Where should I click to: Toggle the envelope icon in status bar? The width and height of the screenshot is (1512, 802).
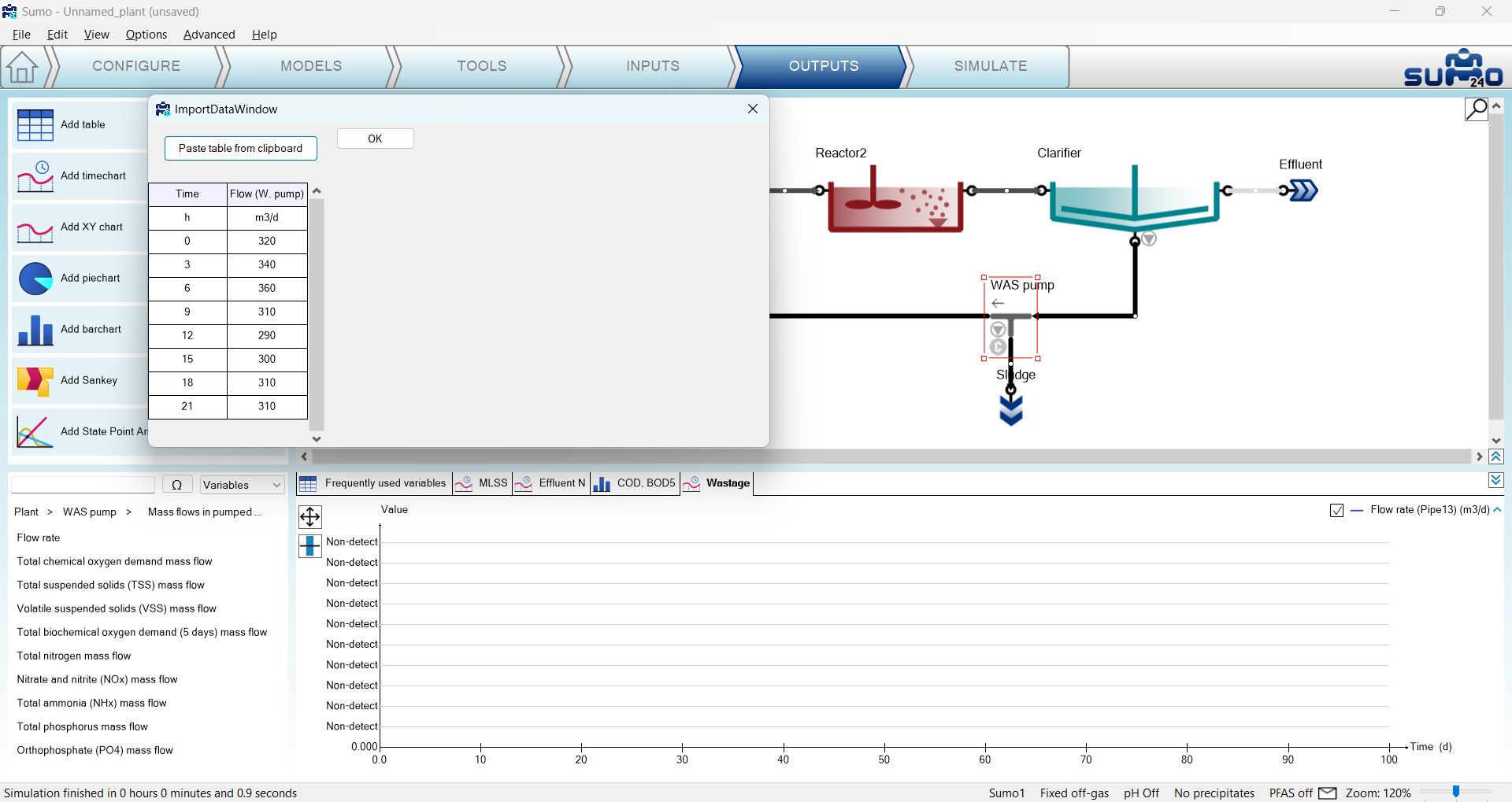tap(1328, 793)
